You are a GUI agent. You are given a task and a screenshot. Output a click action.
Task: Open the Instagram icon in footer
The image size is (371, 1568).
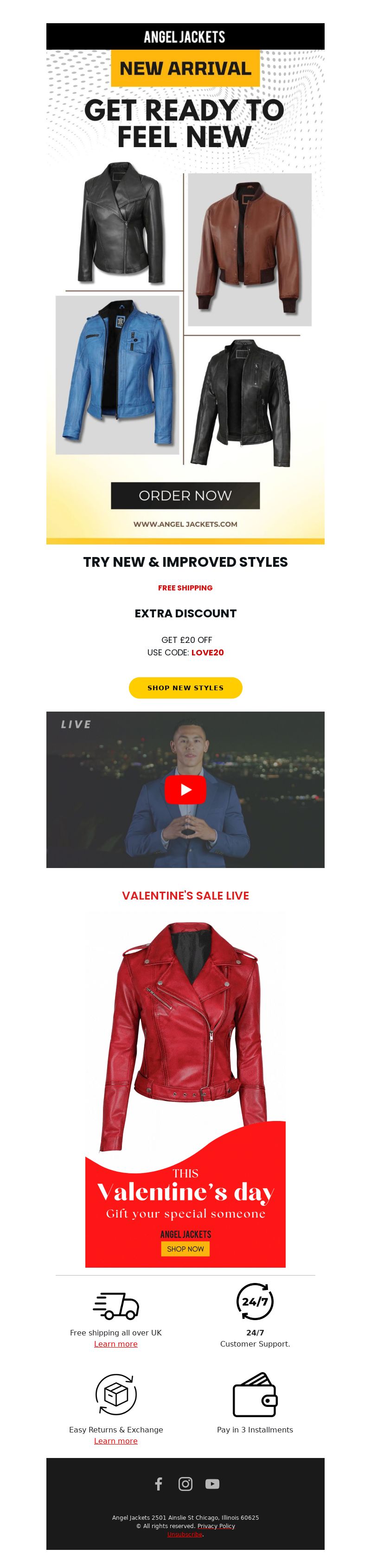pyautogui.click(x=185, y=1484)
